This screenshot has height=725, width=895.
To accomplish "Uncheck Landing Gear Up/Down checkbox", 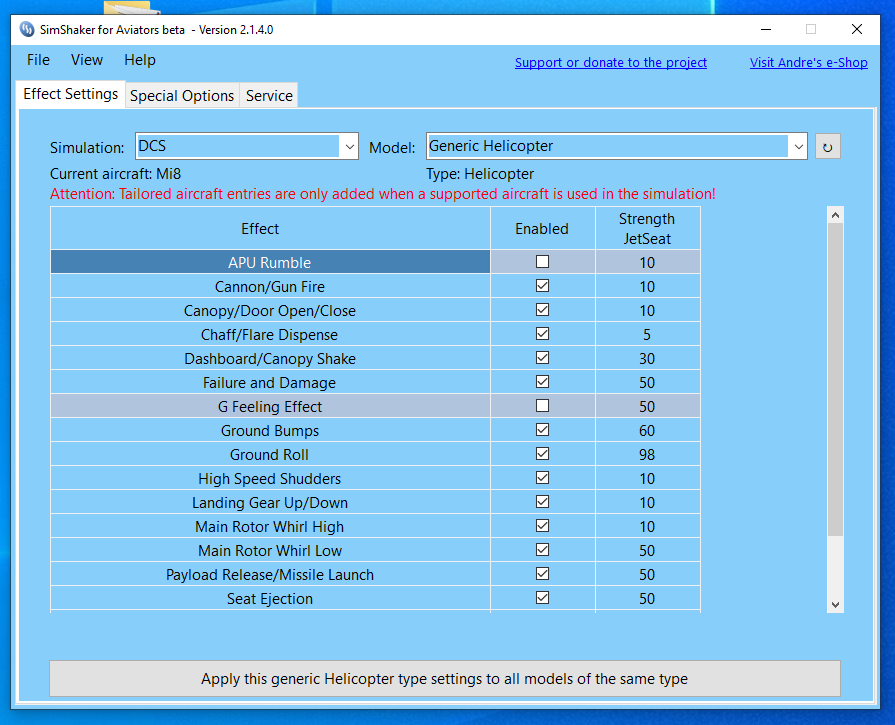I will click(542, 501).
